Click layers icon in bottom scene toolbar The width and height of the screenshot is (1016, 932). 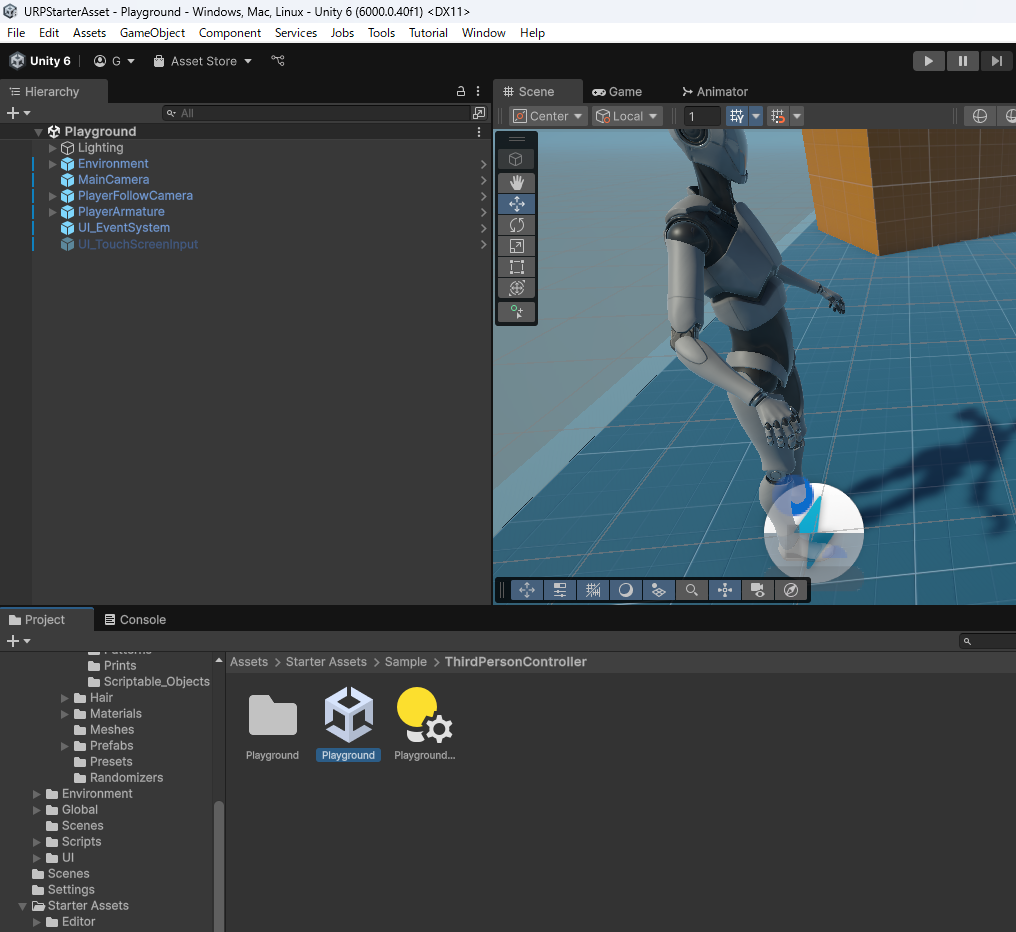(x=658, y=590)
